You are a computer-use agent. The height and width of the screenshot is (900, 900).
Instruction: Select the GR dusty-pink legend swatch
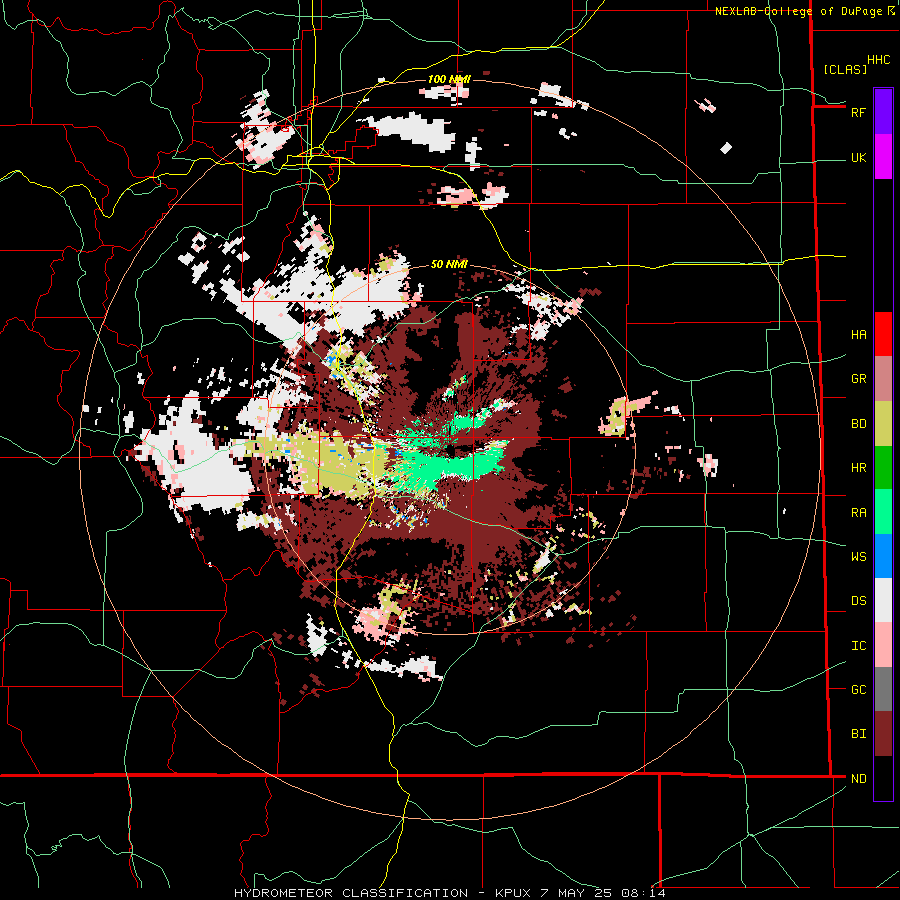pyautogui.click(x=883, y=379)
